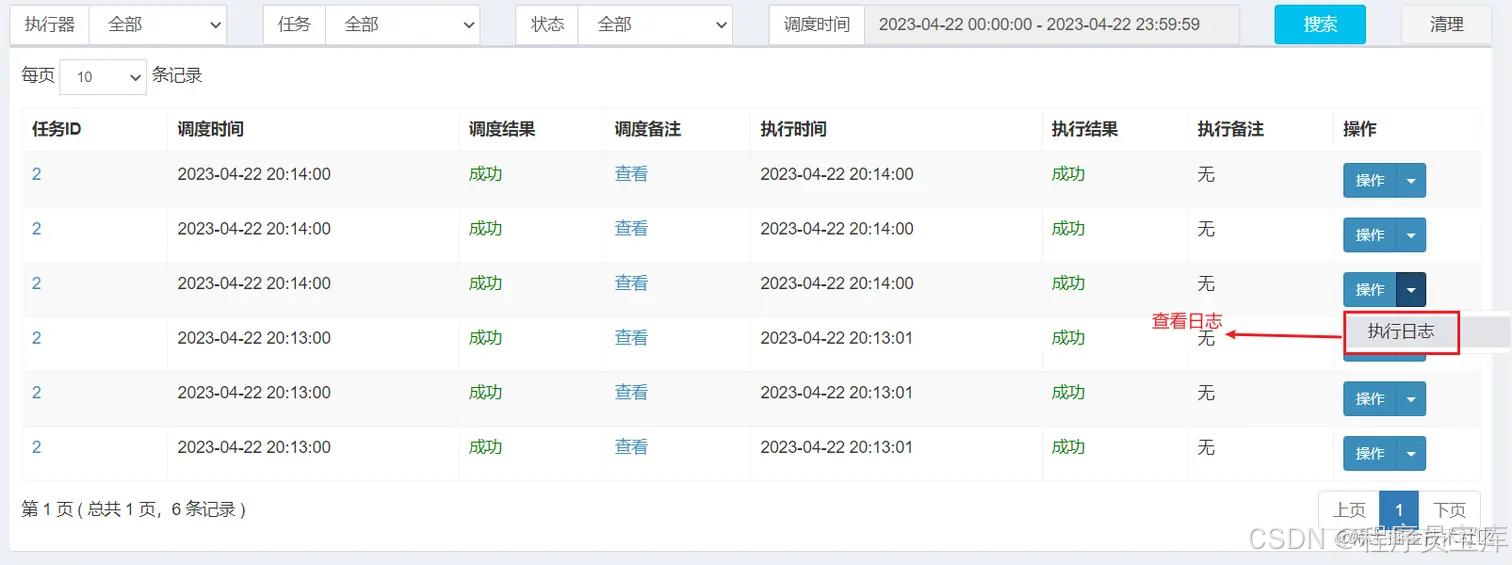Expand the 操作 caret in the first row
The width and height of the screenshot is (1512, 565).
pos(1411,181)
